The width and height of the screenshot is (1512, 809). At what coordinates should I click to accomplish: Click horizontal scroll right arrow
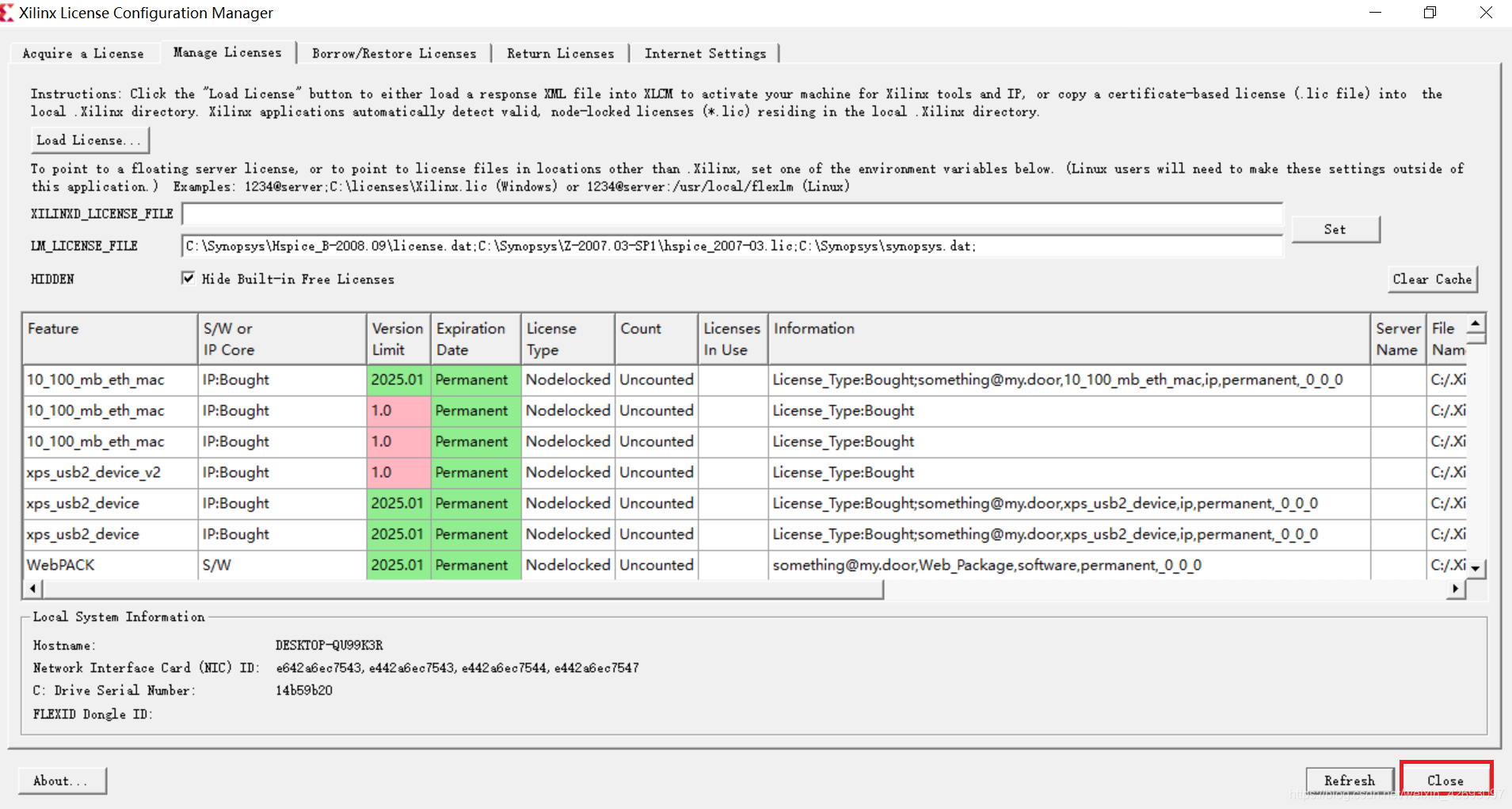point(1456,589)
